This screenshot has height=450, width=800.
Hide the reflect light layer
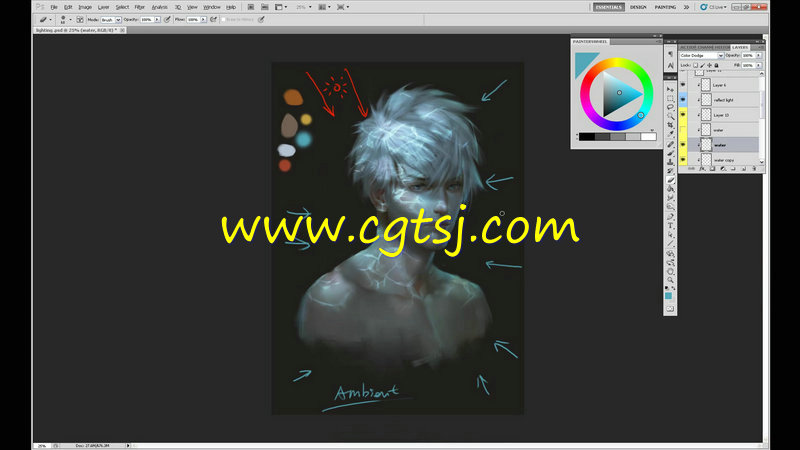[683, 100]
